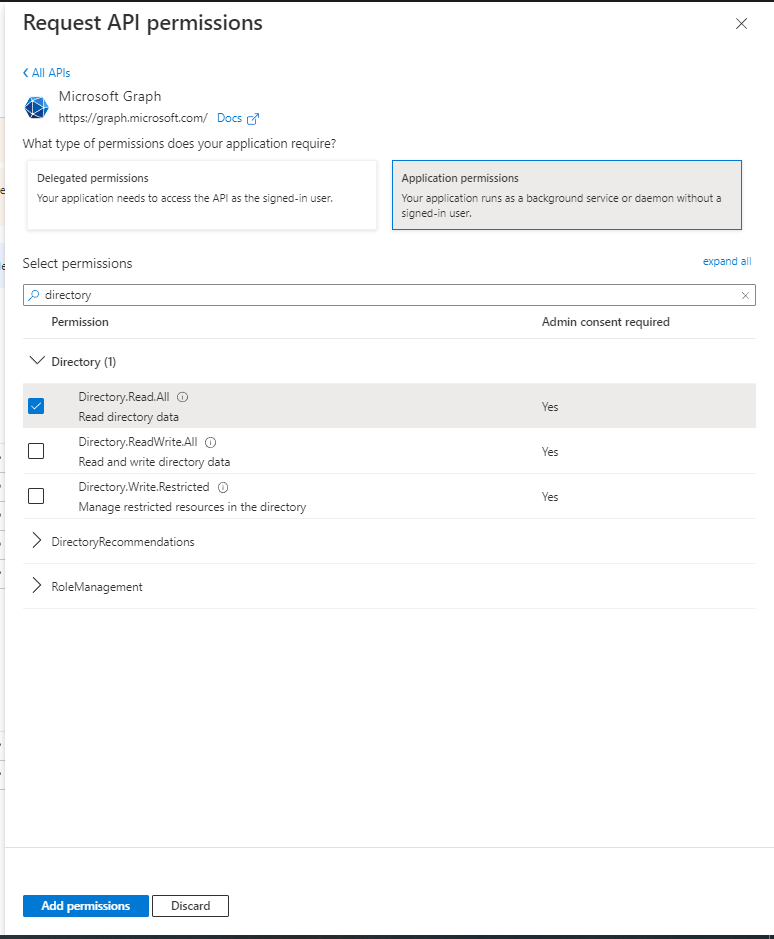Click the expand all link
Viewport: 774px width, 939px height.
tap(727, 261)
